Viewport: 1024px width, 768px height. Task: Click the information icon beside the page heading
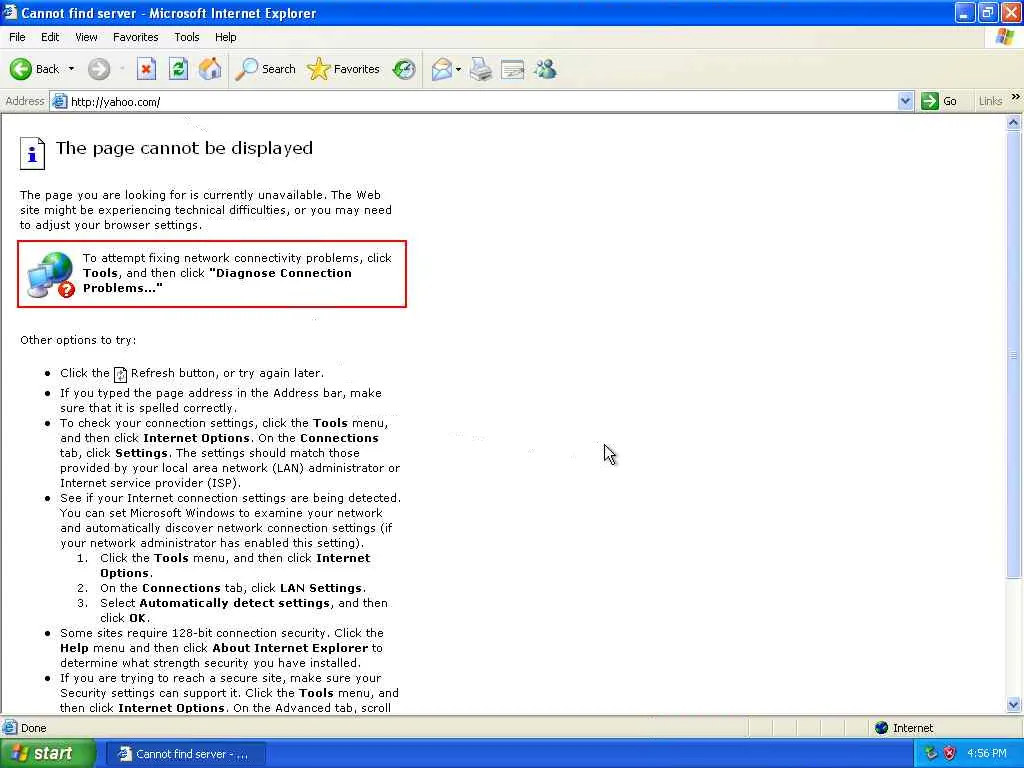pyautogui.click(x=32, y=153)
